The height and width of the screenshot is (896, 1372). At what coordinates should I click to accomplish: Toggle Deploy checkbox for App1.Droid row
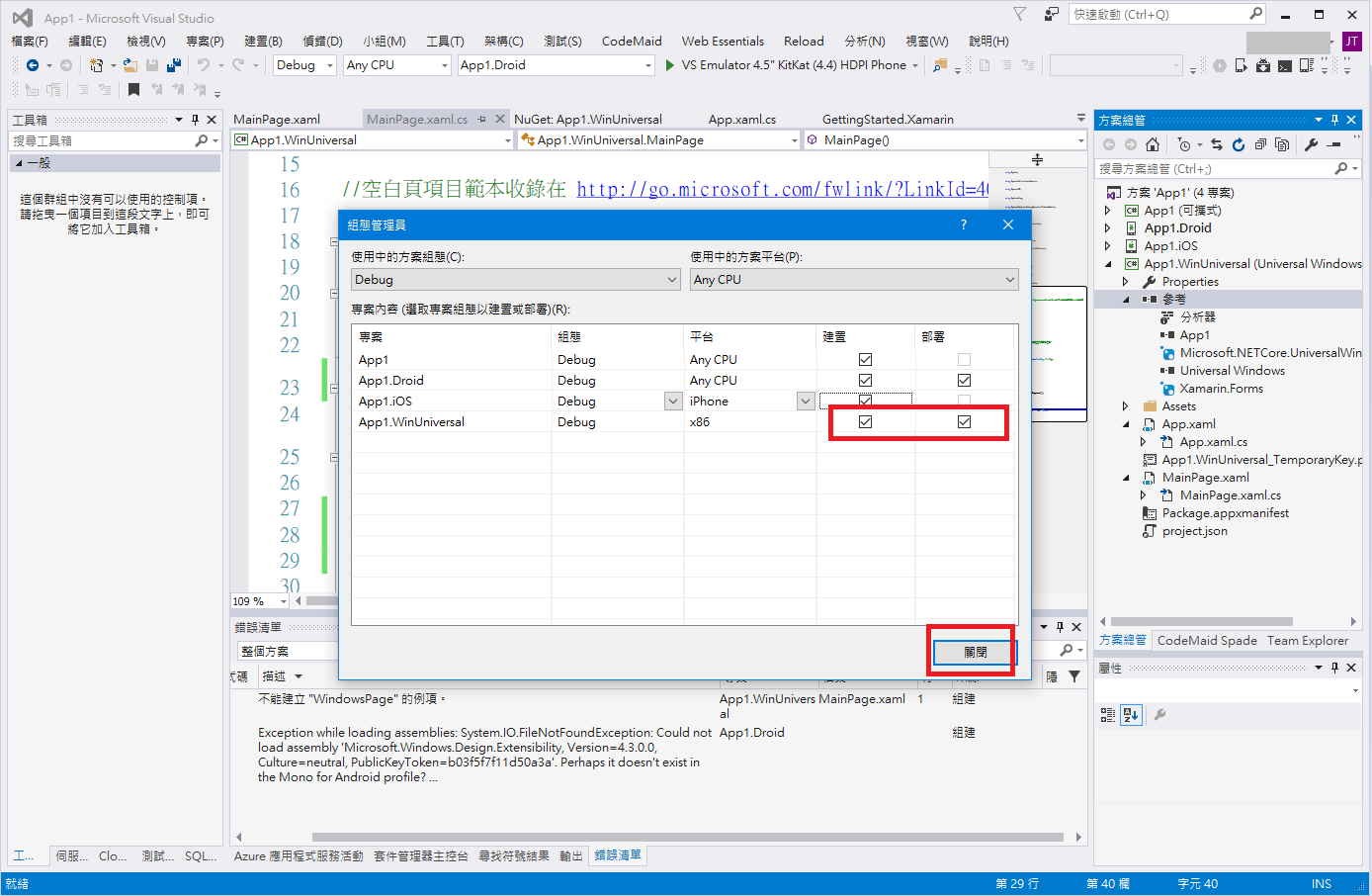tap(965, 380)
